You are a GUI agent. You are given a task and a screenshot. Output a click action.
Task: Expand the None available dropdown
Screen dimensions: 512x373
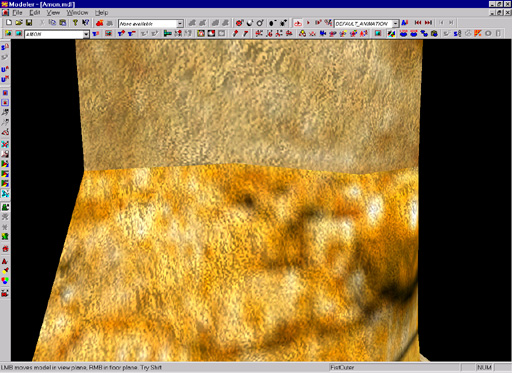tap(180, 24)
